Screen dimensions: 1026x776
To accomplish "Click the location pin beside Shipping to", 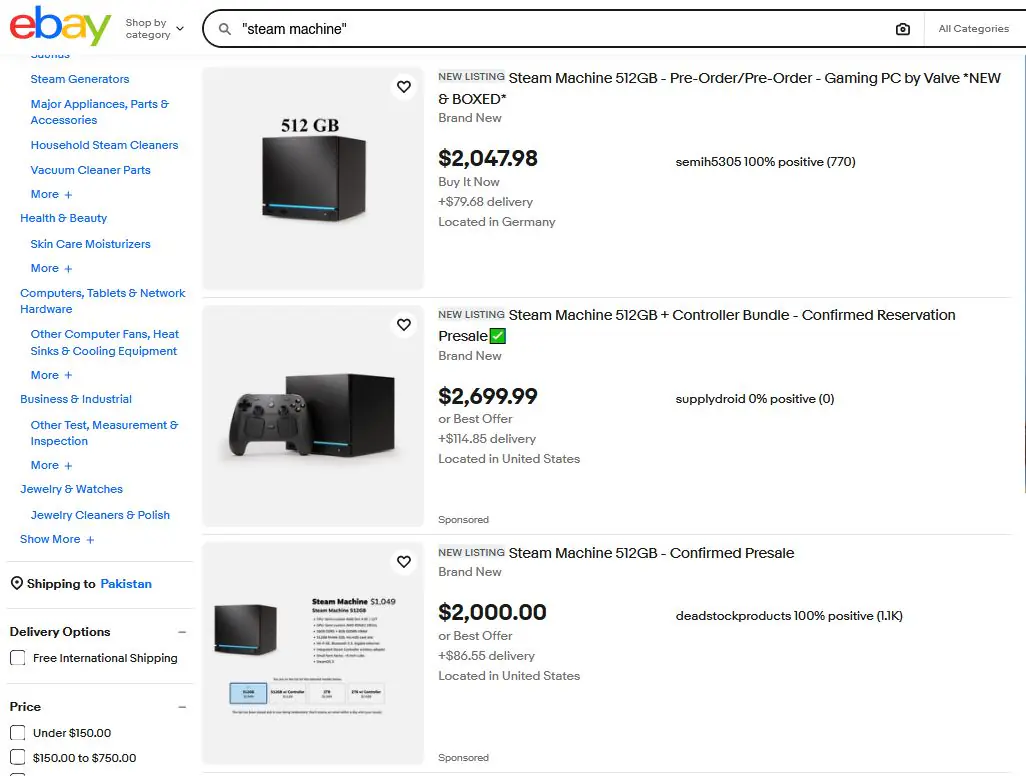I will (17, 583).
